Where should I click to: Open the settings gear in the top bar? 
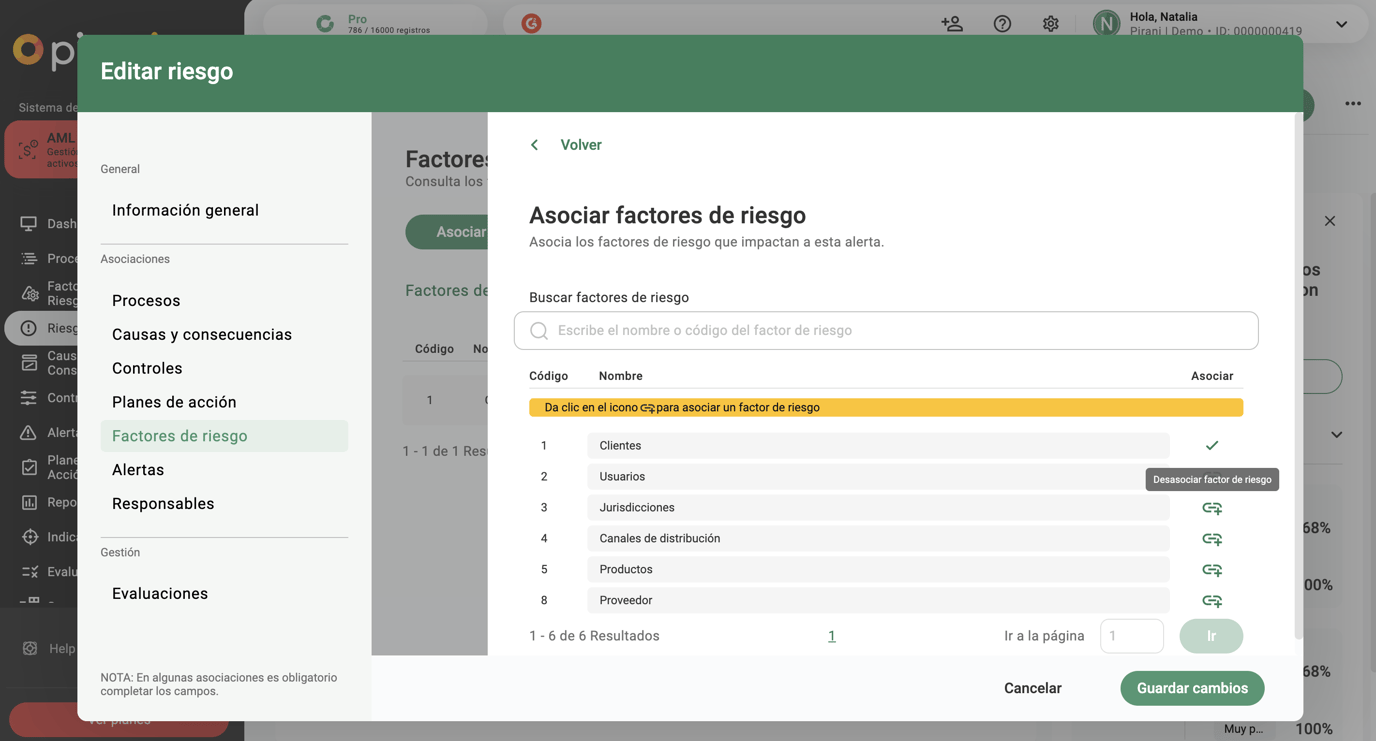pos(1050,23)
